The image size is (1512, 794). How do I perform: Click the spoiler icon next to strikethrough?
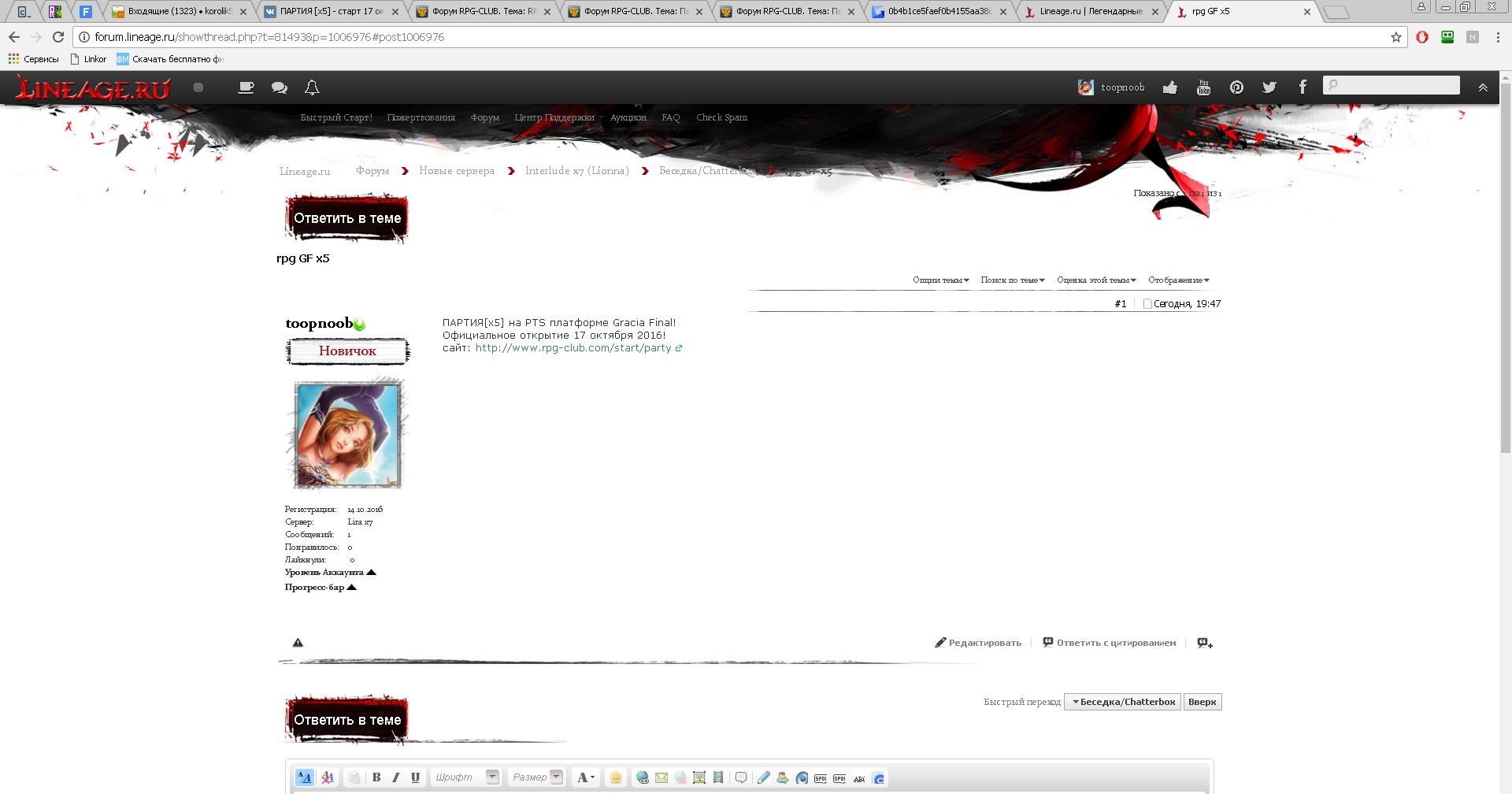point(839,778)
